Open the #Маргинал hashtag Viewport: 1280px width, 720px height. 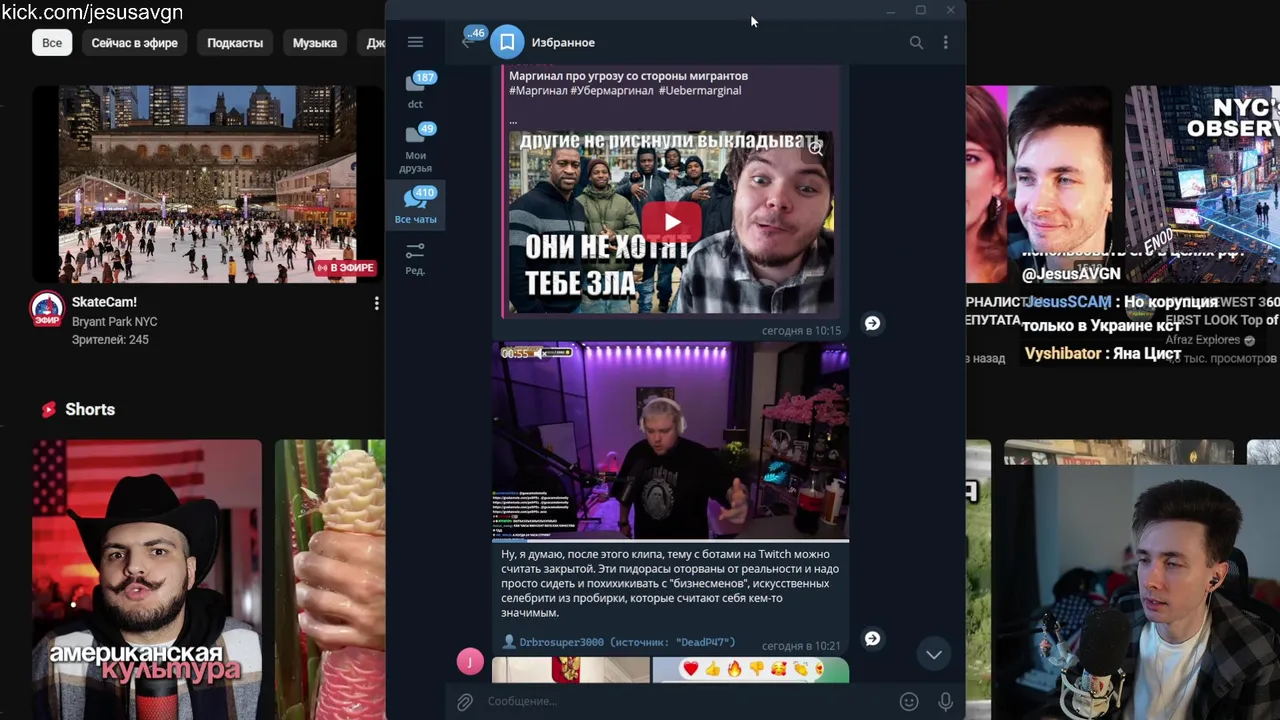click(537, 90)
